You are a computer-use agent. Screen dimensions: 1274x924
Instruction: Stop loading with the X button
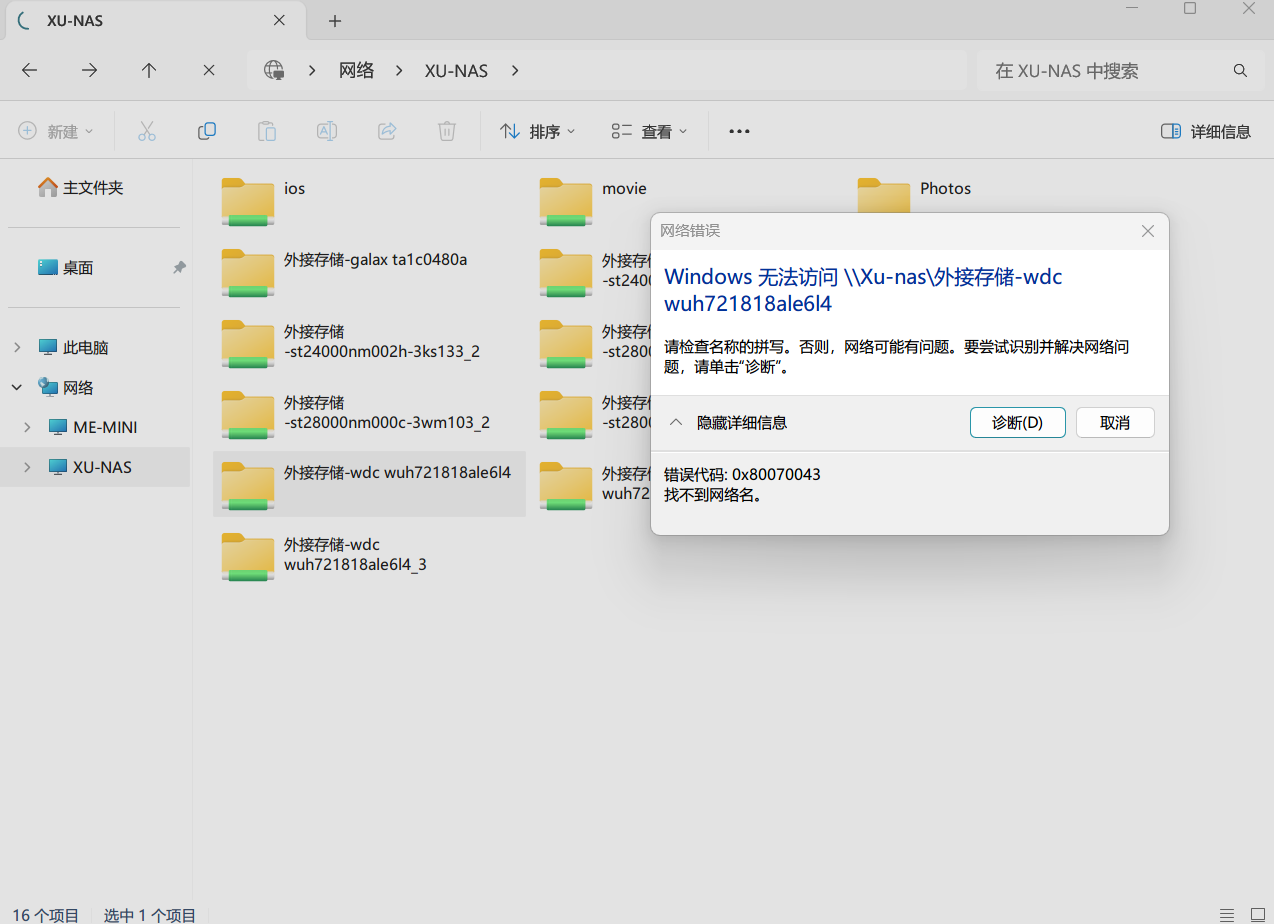tap(209, 70)
